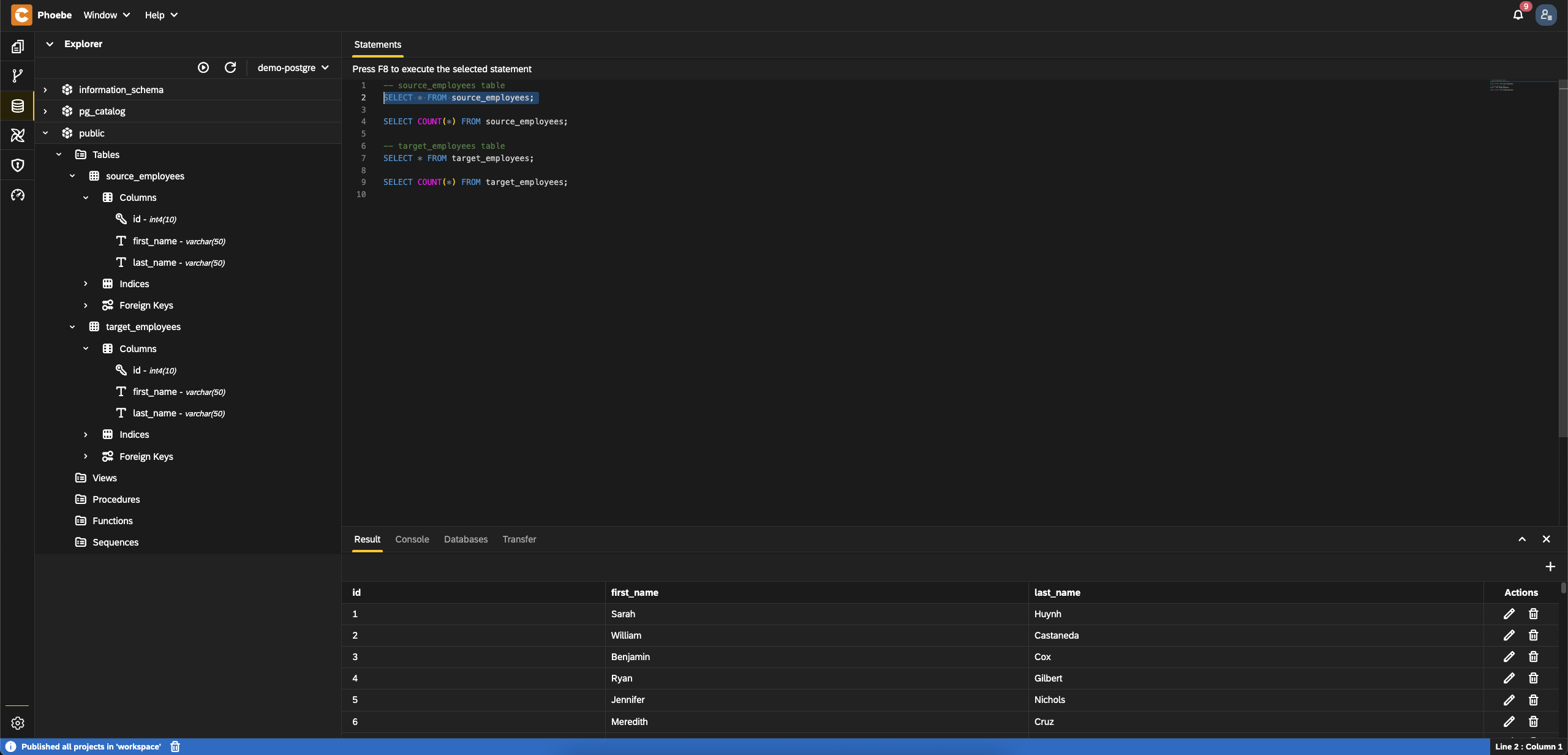Select the Views folder
Image resolution: width=1568 pixels, height=755 pixels.
click(x=104, y=478)
